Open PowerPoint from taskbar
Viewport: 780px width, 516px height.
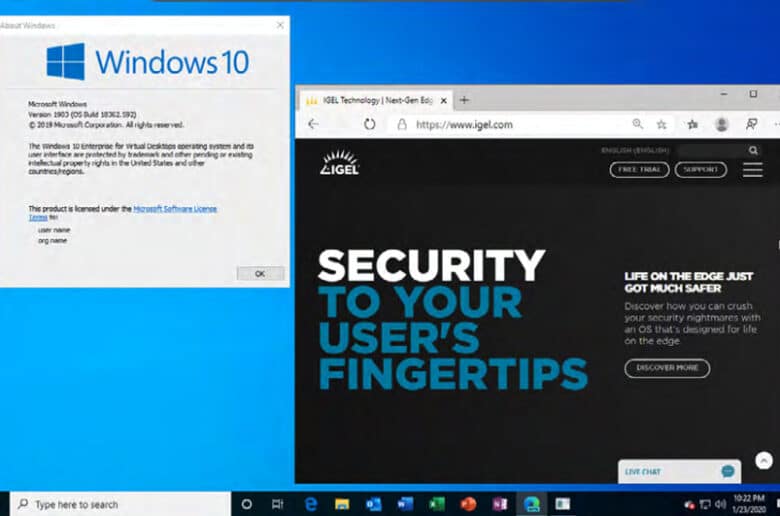[x=468, y=504]
